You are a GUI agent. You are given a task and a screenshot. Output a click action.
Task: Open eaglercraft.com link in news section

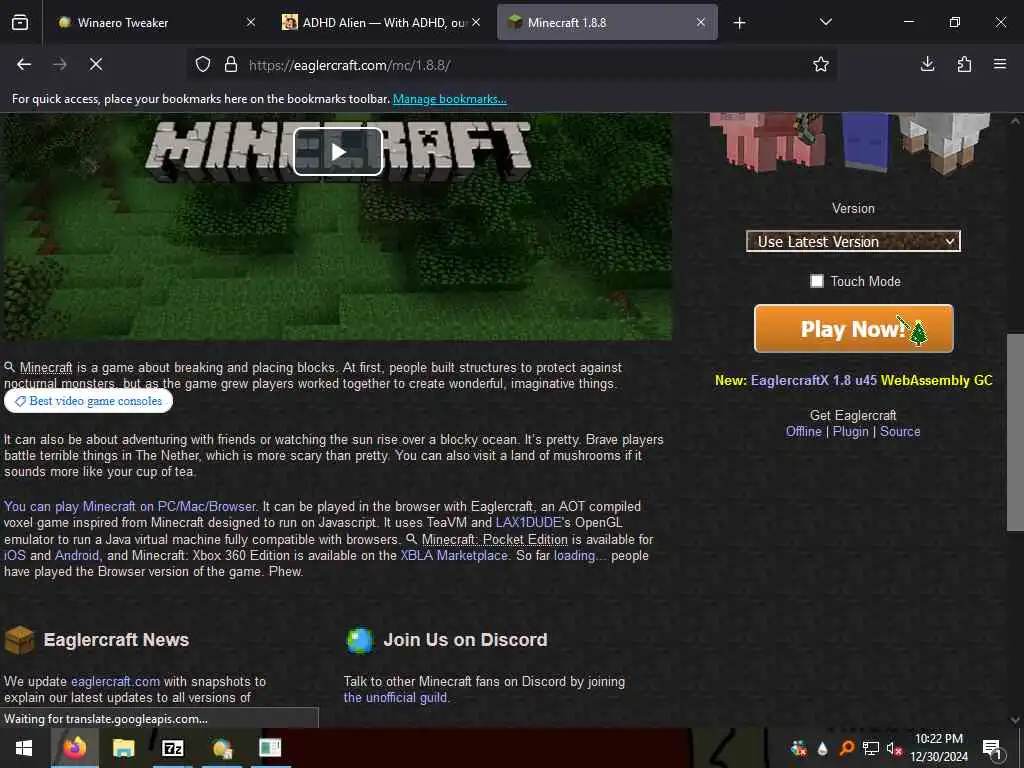click(x=115, y=681)
